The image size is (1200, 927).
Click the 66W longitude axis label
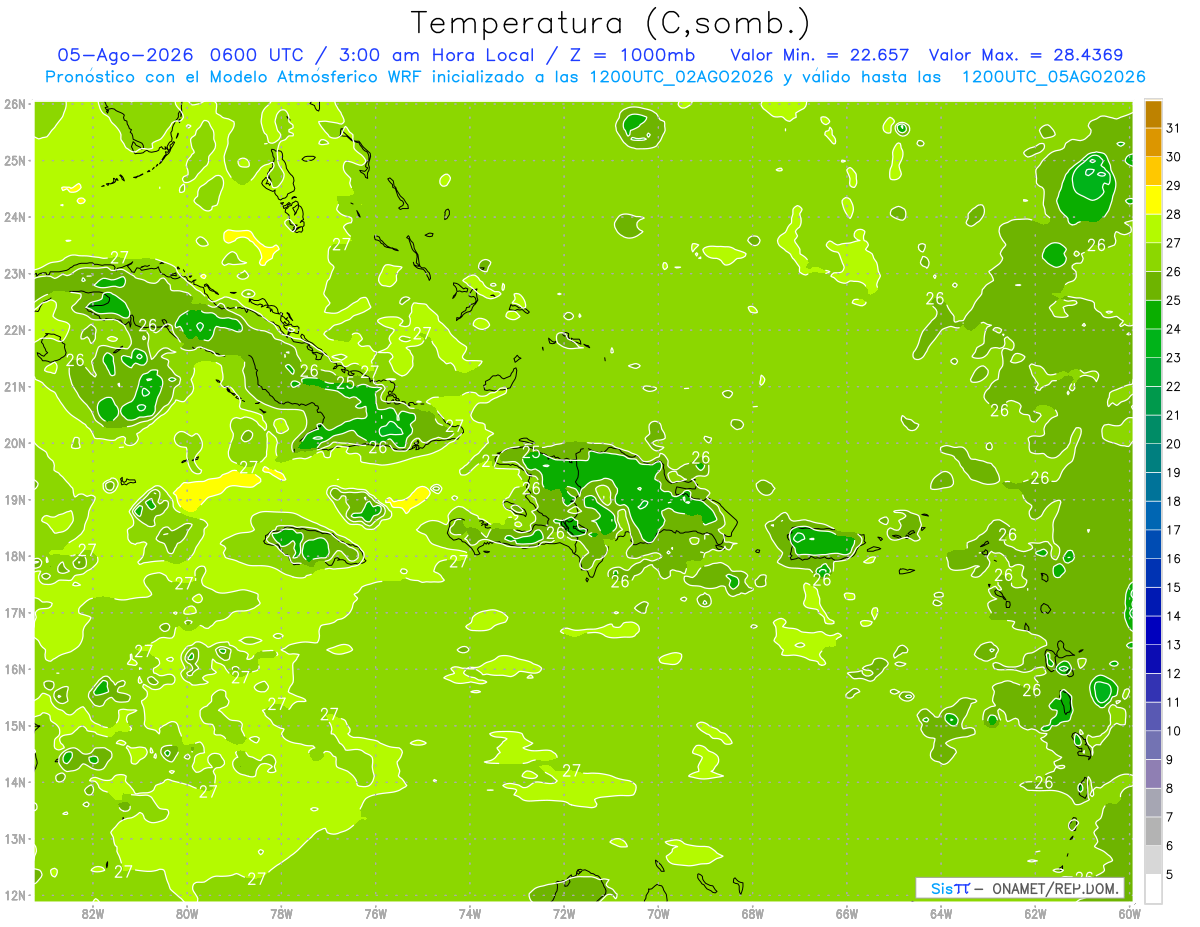[847, 913]
